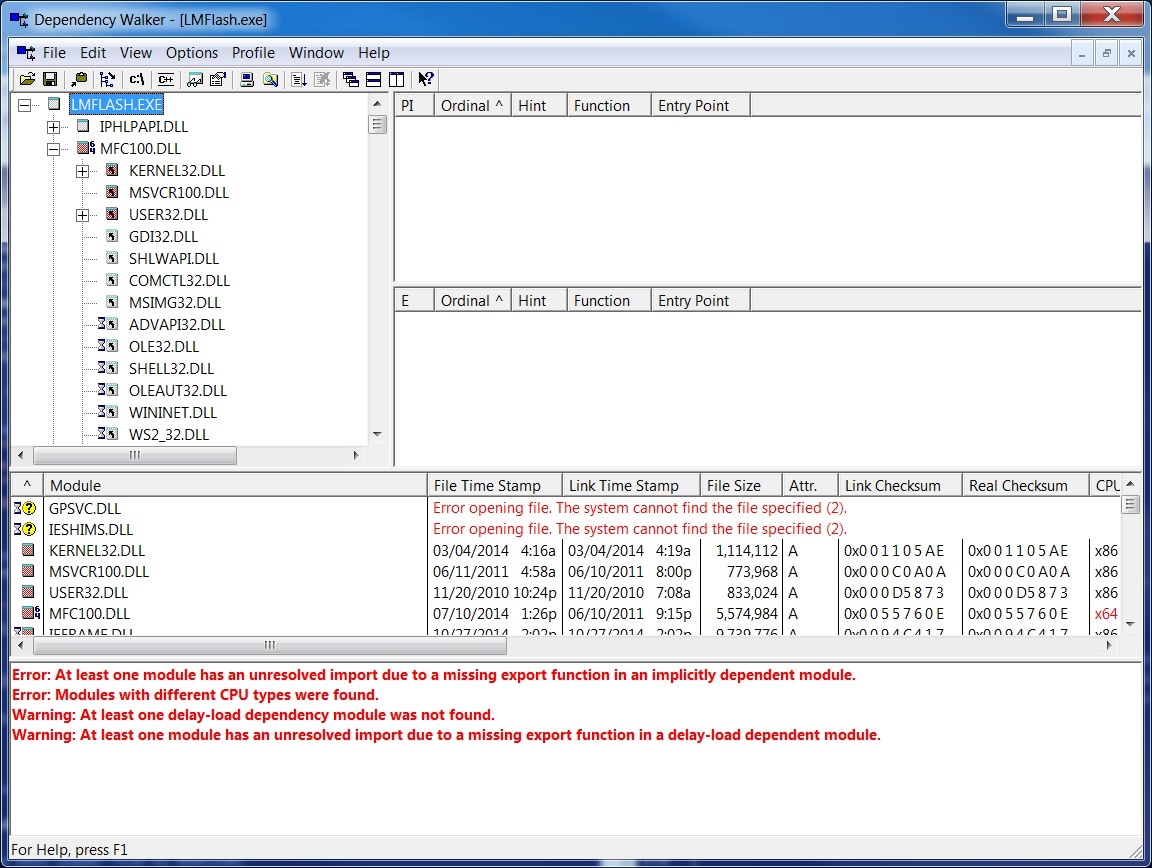Click the module icon of WININET.DLL in tree
Screen dimensions: 1152x868
point(107,412)
